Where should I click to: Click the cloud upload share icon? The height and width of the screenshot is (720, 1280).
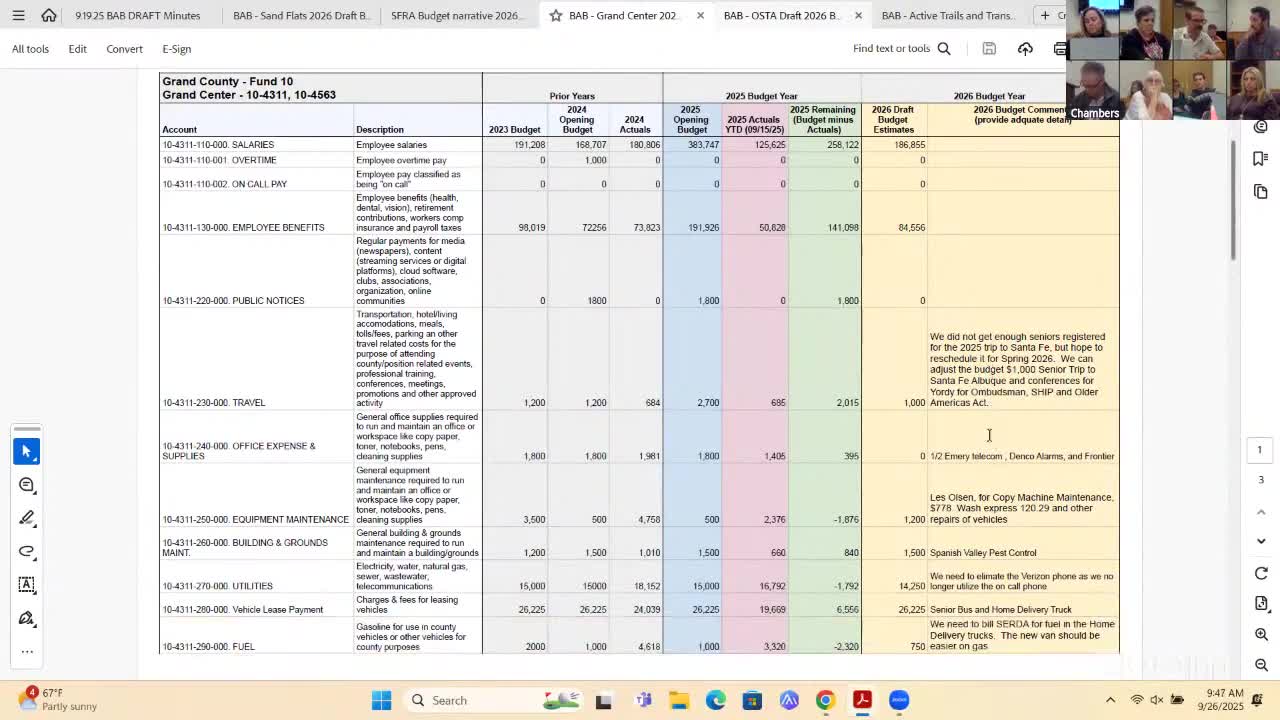(1025, 48)
